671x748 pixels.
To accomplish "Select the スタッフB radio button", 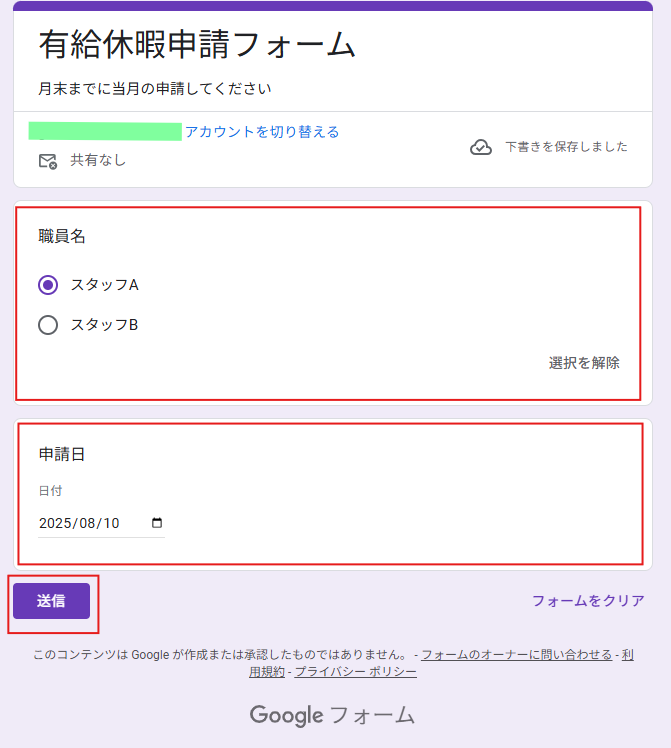I will pyautogui.click(x=48, y=325).
